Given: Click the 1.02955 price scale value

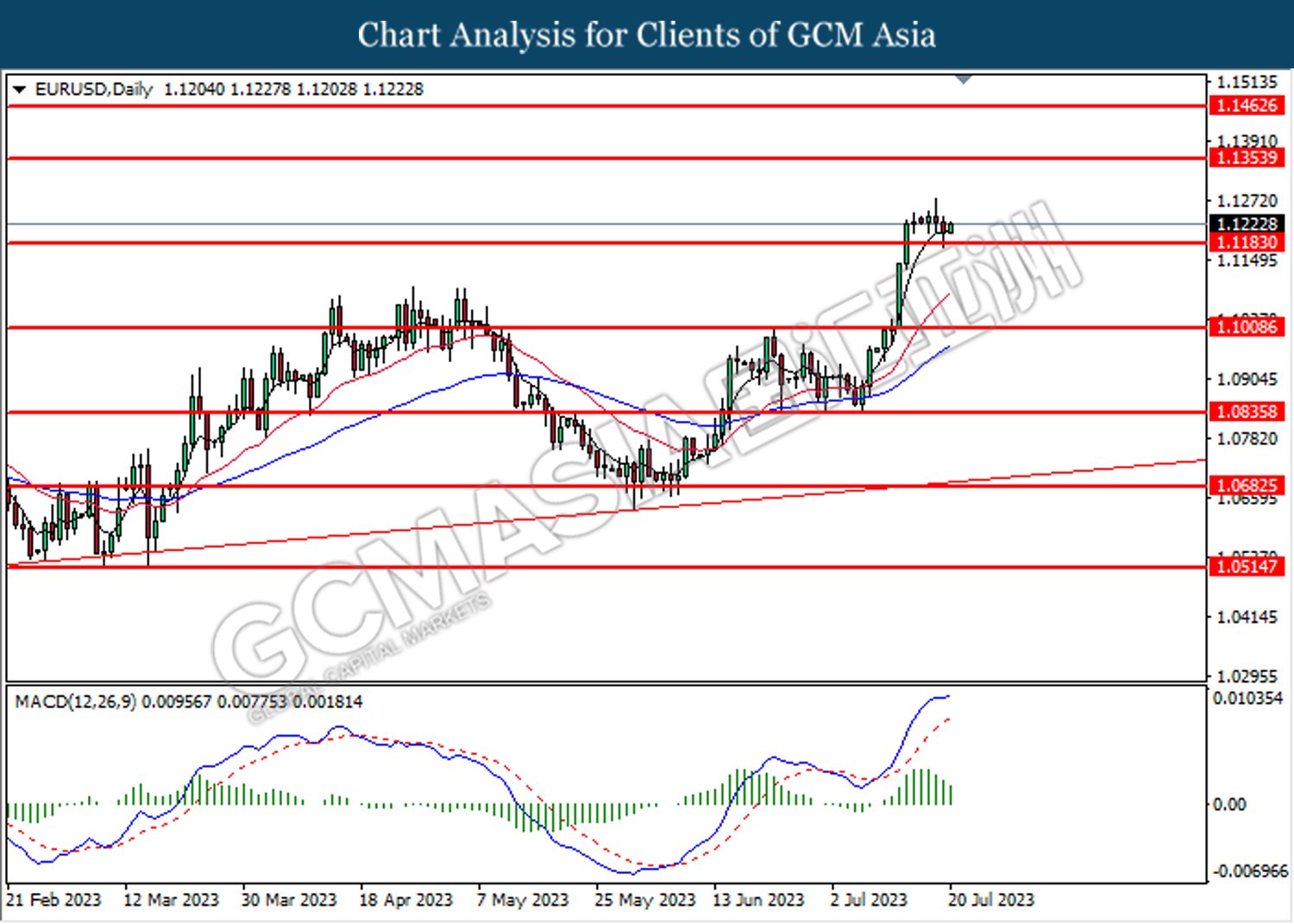Looking at the screenshot, I should click(1247, 676).
